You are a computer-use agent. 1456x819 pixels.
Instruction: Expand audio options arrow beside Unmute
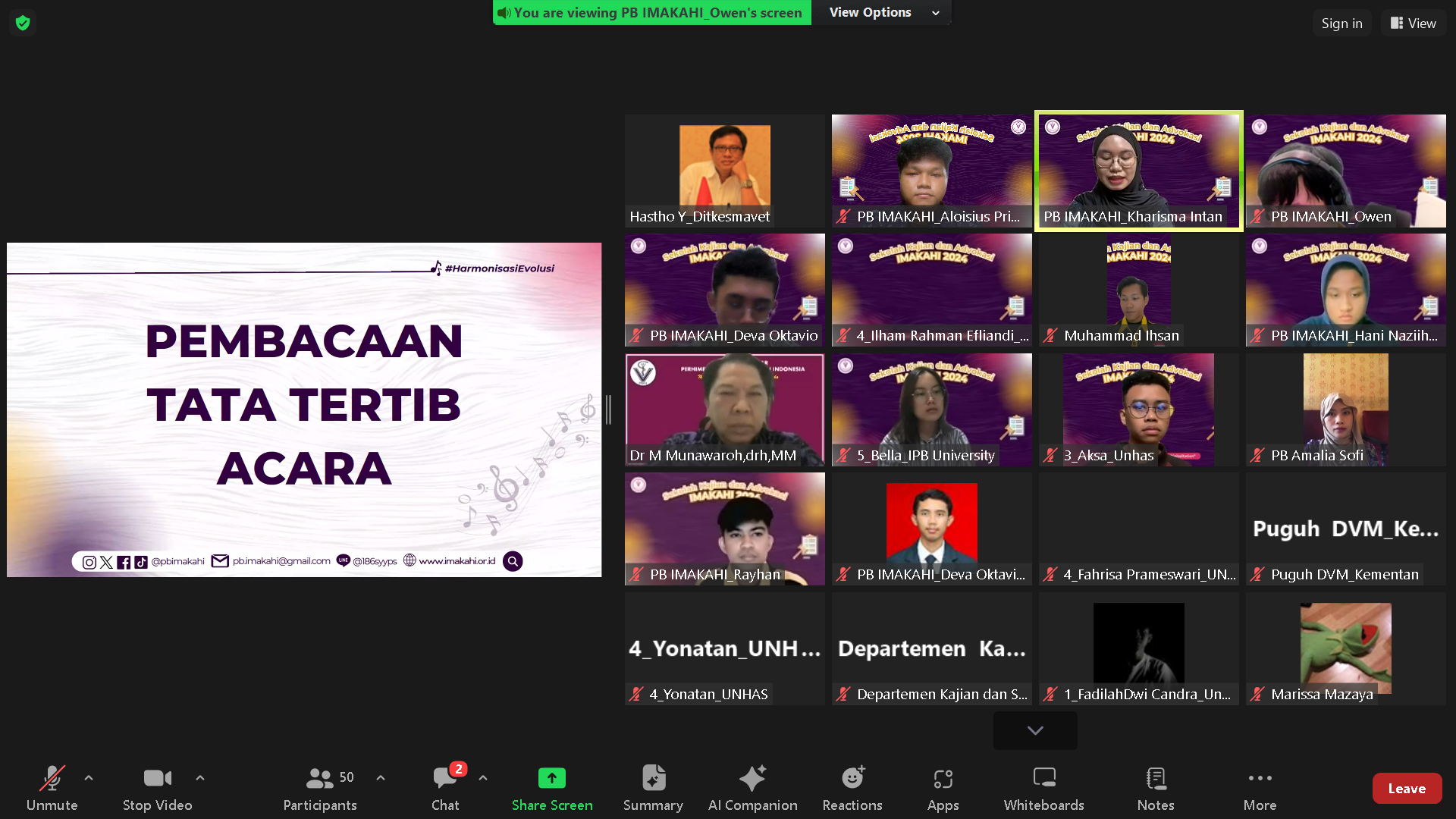click(x=89, y=778)
